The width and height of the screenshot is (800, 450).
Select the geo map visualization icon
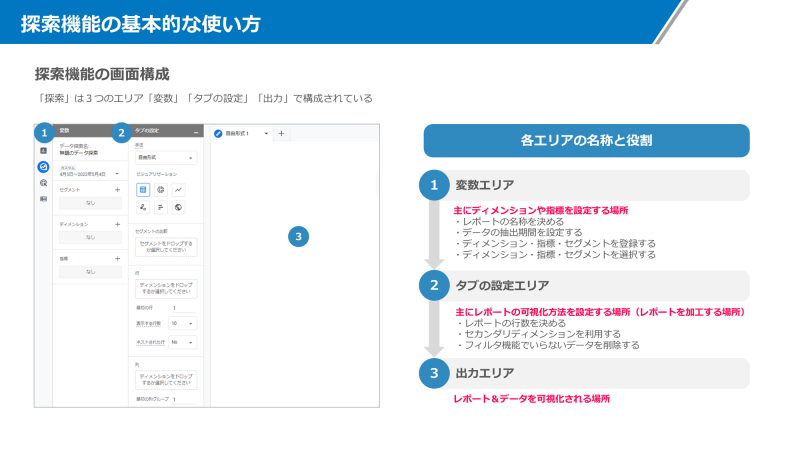pyautogui.click(x=178, y=207)
